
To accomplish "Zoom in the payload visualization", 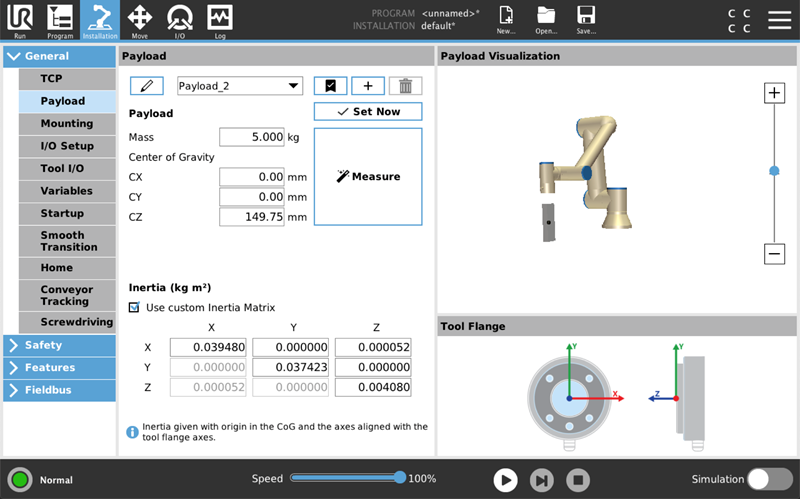I will [x=774, y=93].
